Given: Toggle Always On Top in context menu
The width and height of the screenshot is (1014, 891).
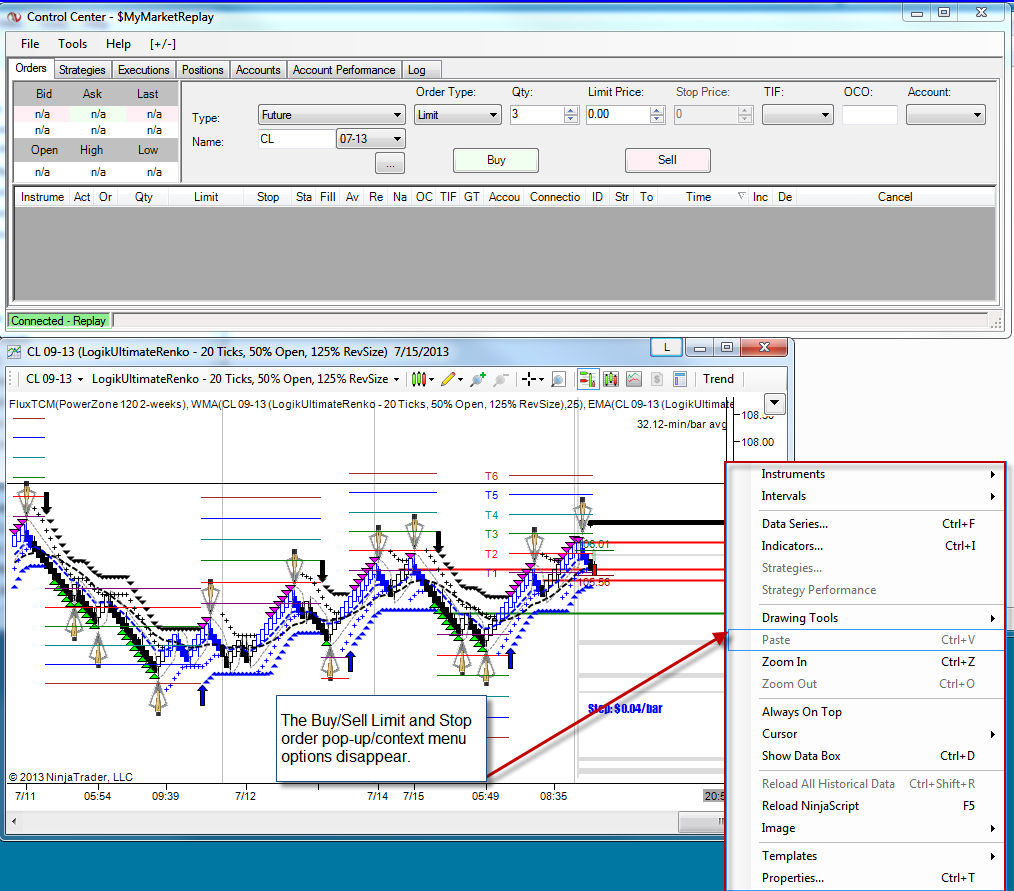Looking at the screenshot, I should pyautogui.click(x=801, y=712).
